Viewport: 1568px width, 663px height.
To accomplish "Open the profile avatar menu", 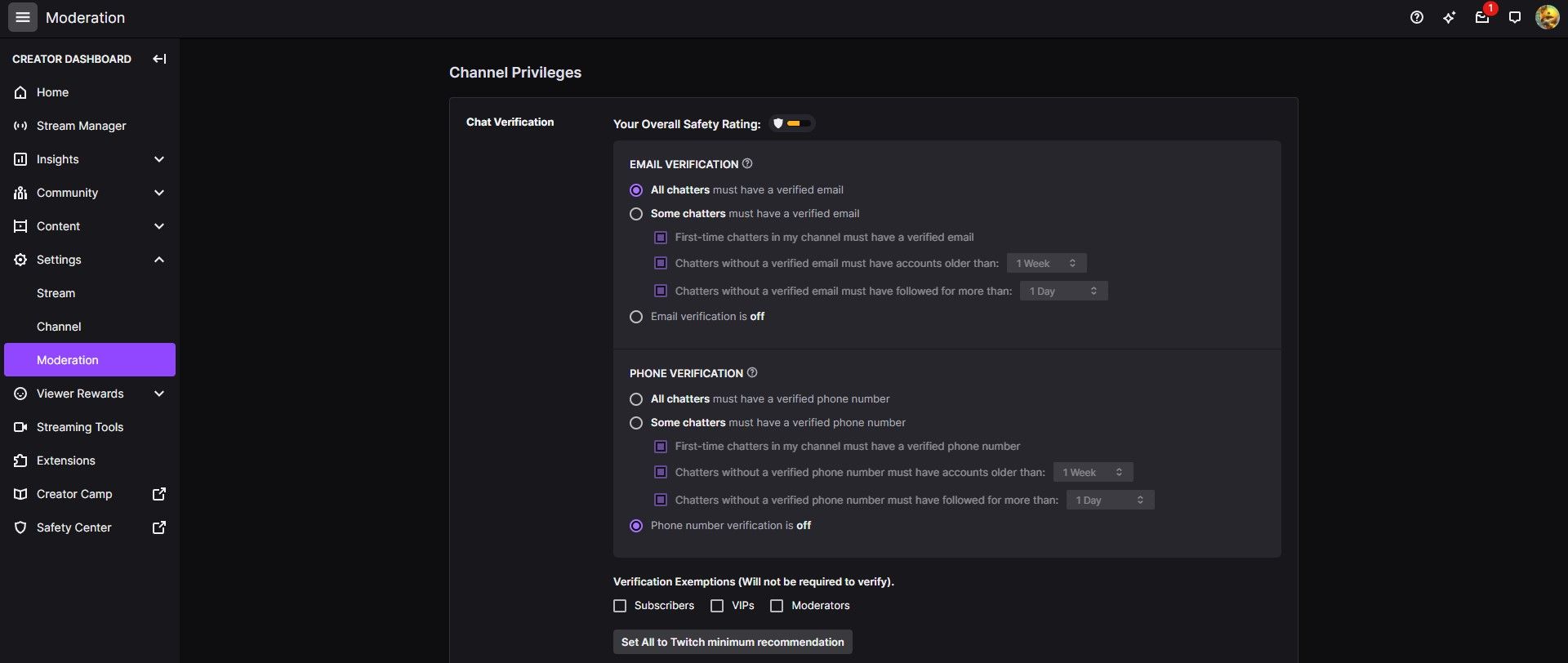I will (1548, 17).
